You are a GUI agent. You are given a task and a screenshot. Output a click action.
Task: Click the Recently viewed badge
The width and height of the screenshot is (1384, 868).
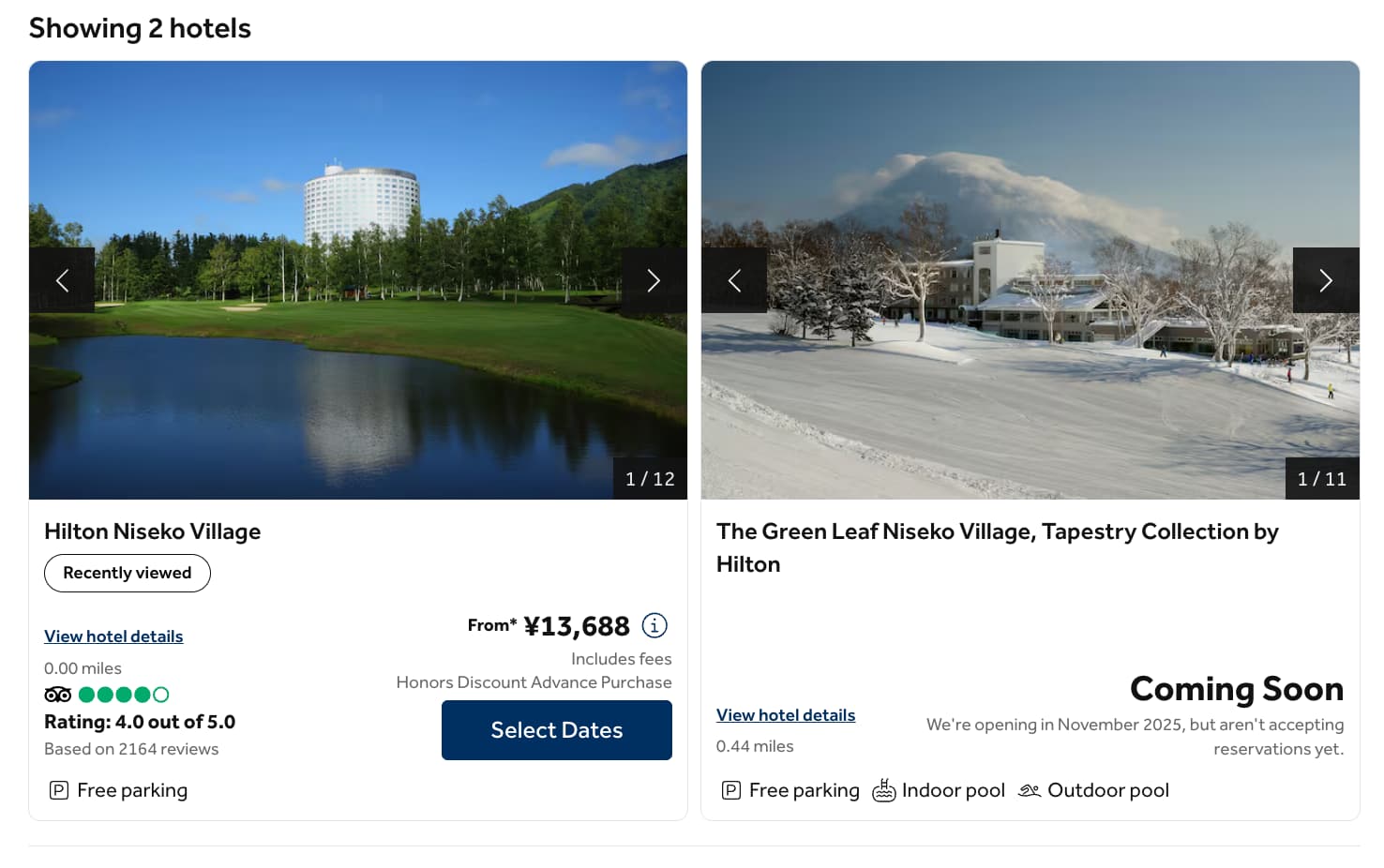pyautogui.click(x=128, y=573)
